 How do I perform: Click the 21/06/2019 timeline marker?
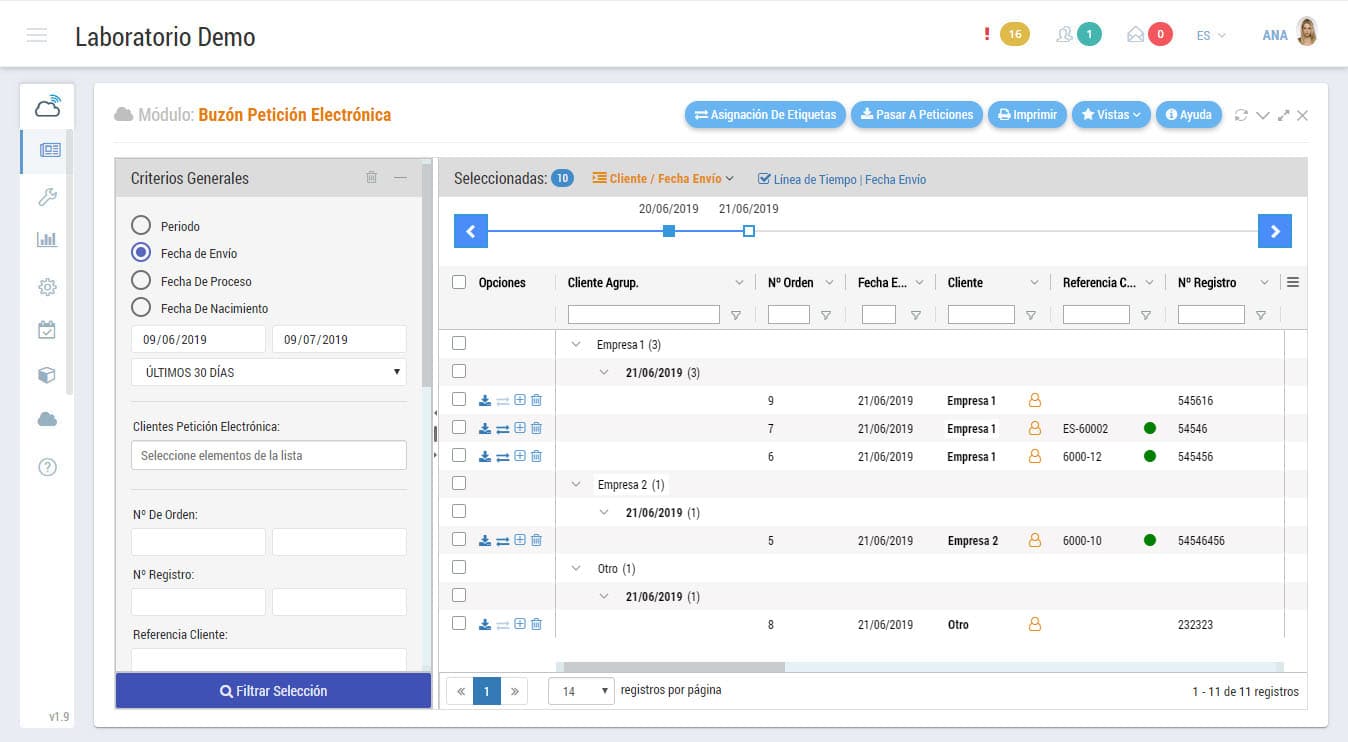[749, 231]
